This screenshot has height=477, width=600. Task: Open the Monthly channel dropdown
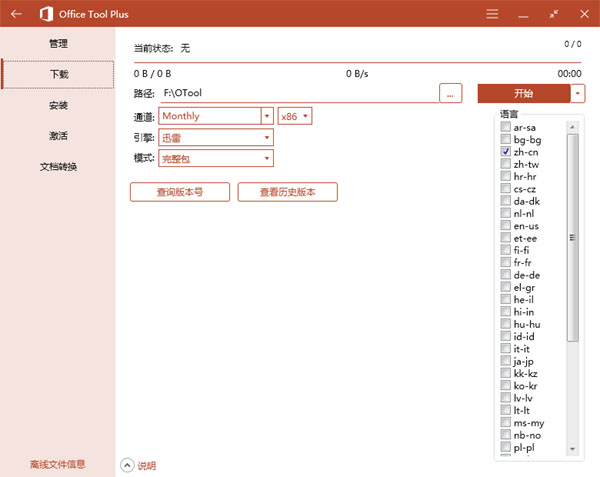267,116
